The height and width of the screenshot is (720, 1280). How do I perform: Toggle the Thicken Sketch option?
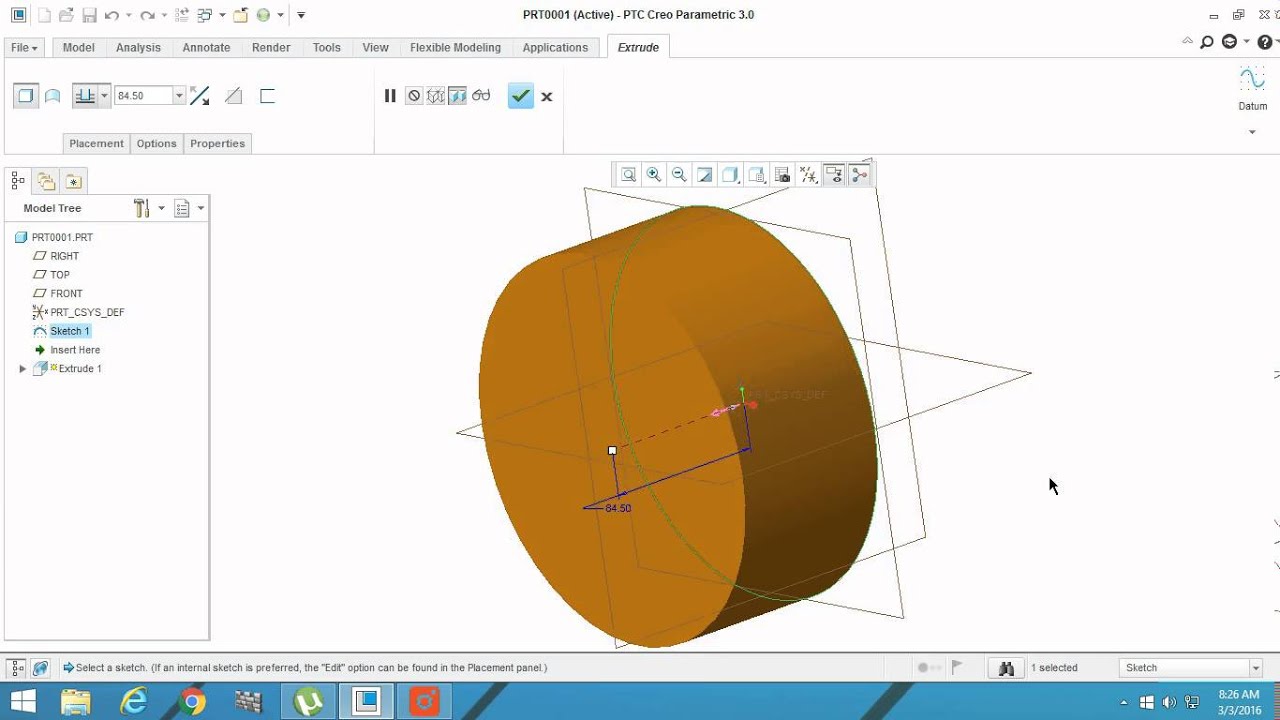(267, 96)
